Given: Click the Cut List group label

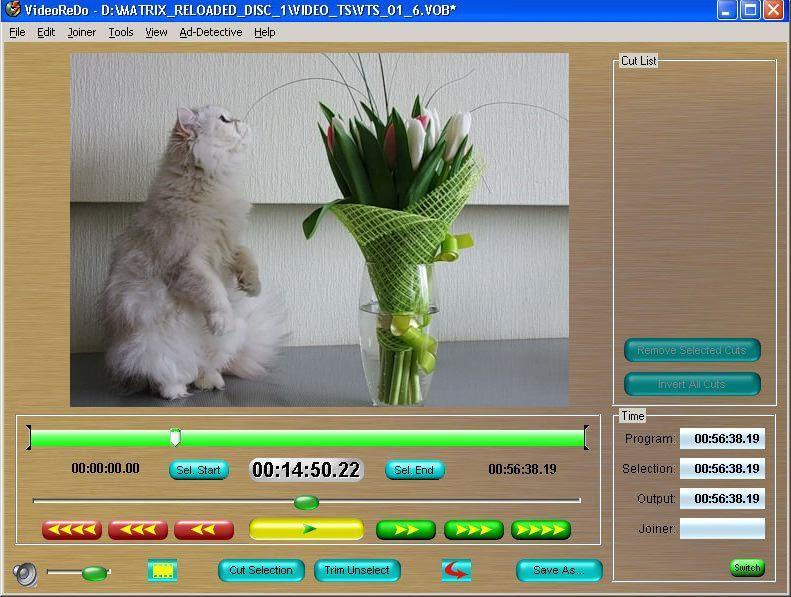Looking at the screenshot, I should [639, 61].
